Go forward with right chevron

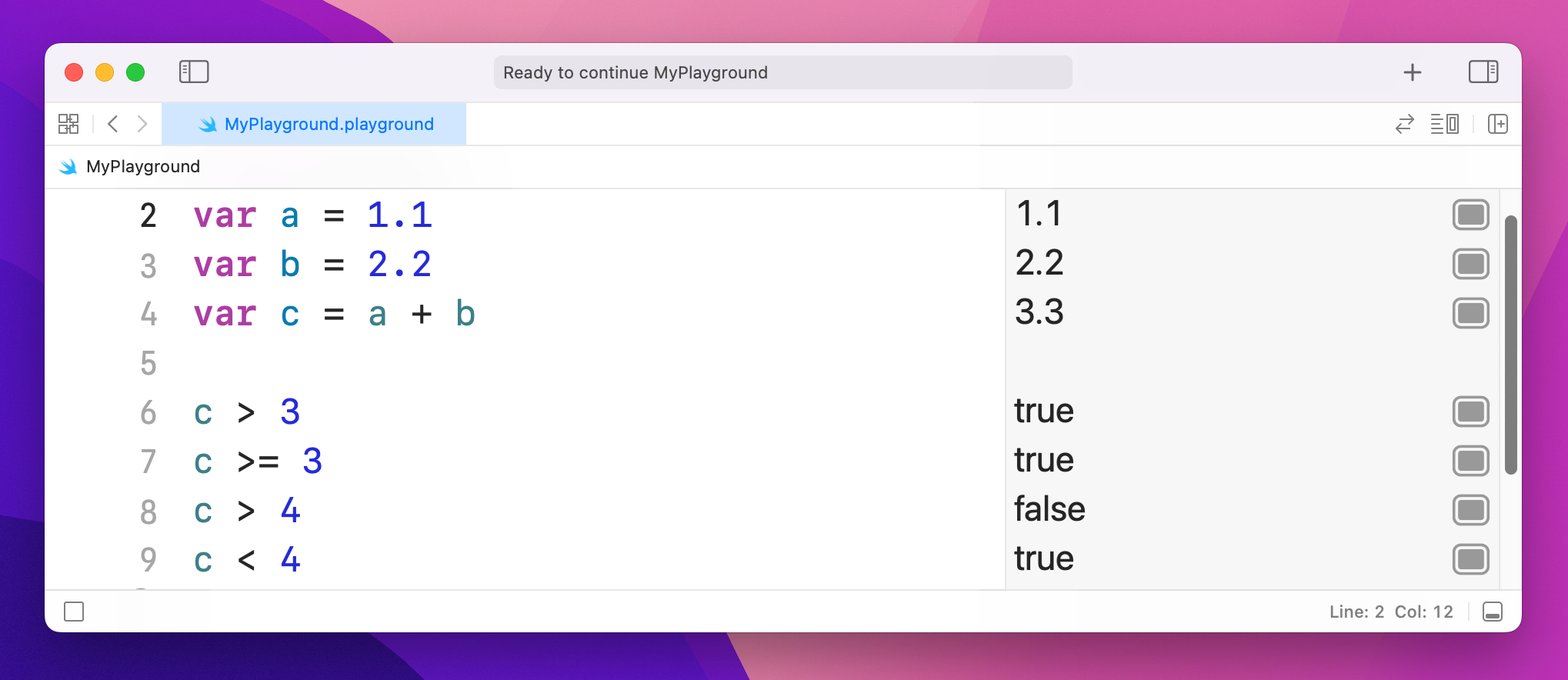click(x=142, y=124)
